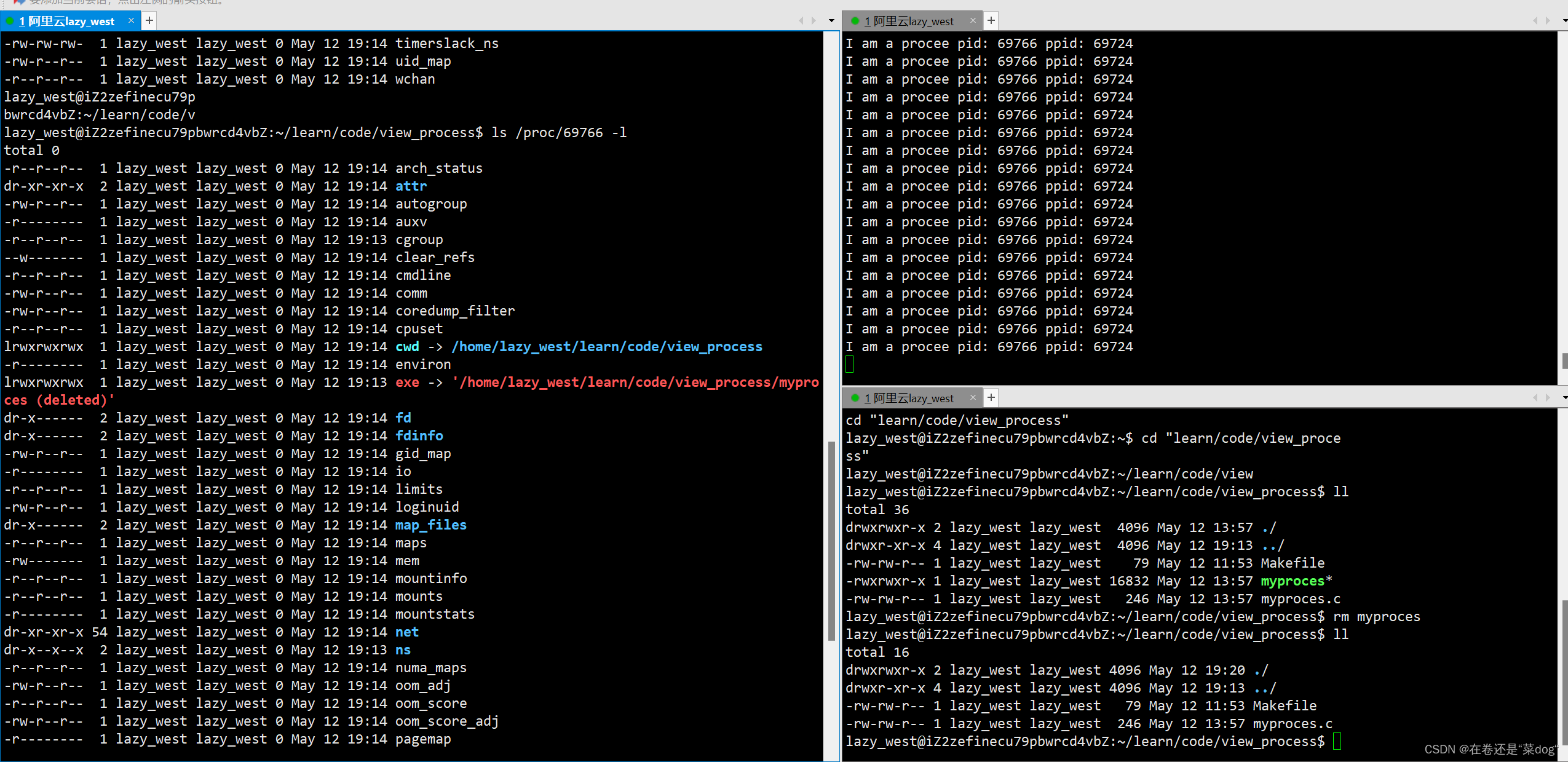Click green status dot on top-right tab
1568x762 pixels.
coord(855,21)
